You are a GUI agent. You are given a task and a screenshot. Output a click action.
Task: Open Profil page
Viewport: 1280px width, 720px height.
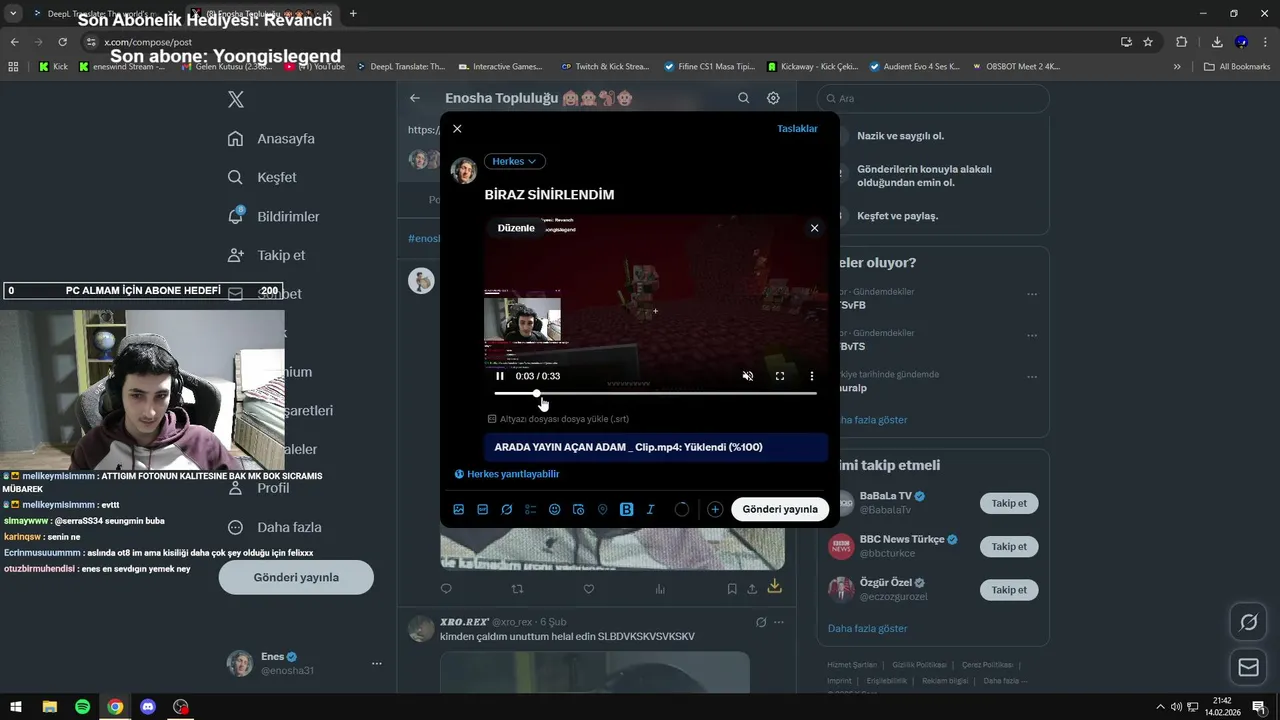pyautogui.click(x=258, y=488)
